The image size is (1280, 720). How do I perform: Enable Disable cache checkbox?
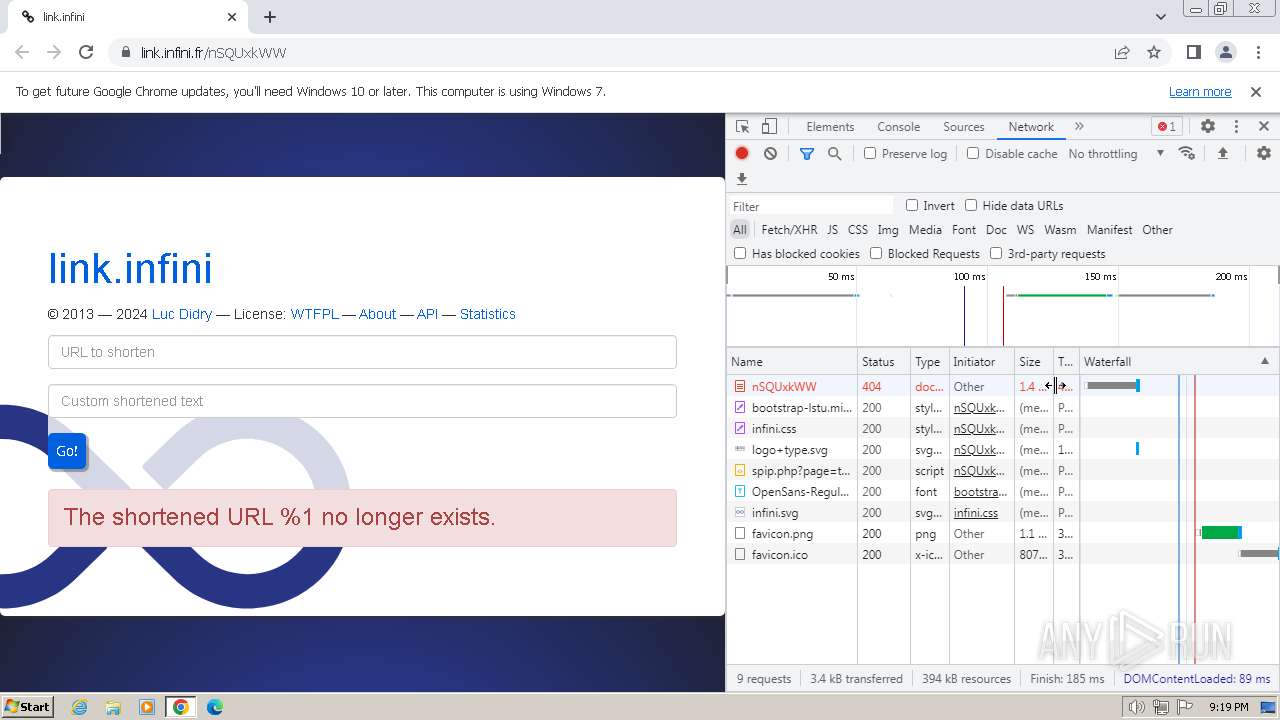[x=973, y=153]
